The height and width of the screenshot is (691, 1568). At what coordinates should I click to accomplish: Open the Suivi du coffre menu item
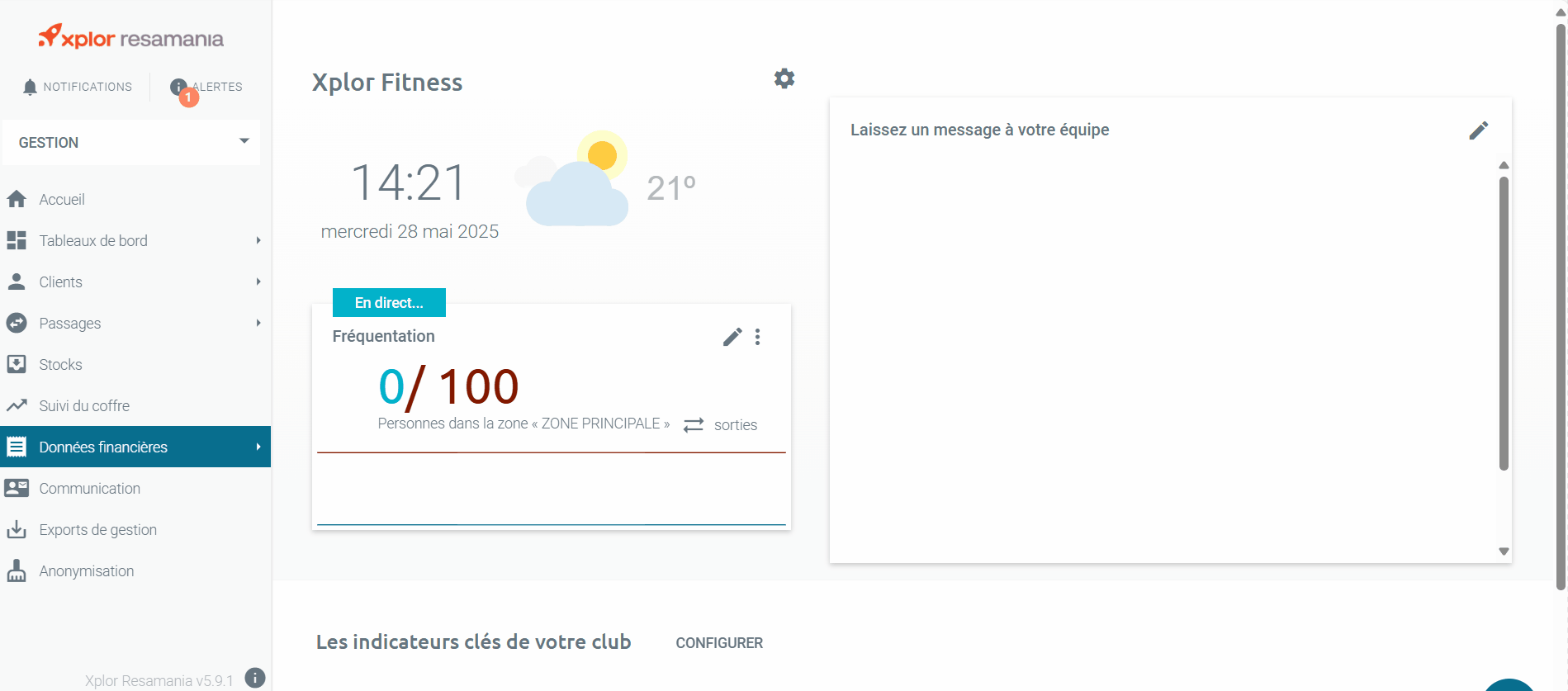[135, 405]
